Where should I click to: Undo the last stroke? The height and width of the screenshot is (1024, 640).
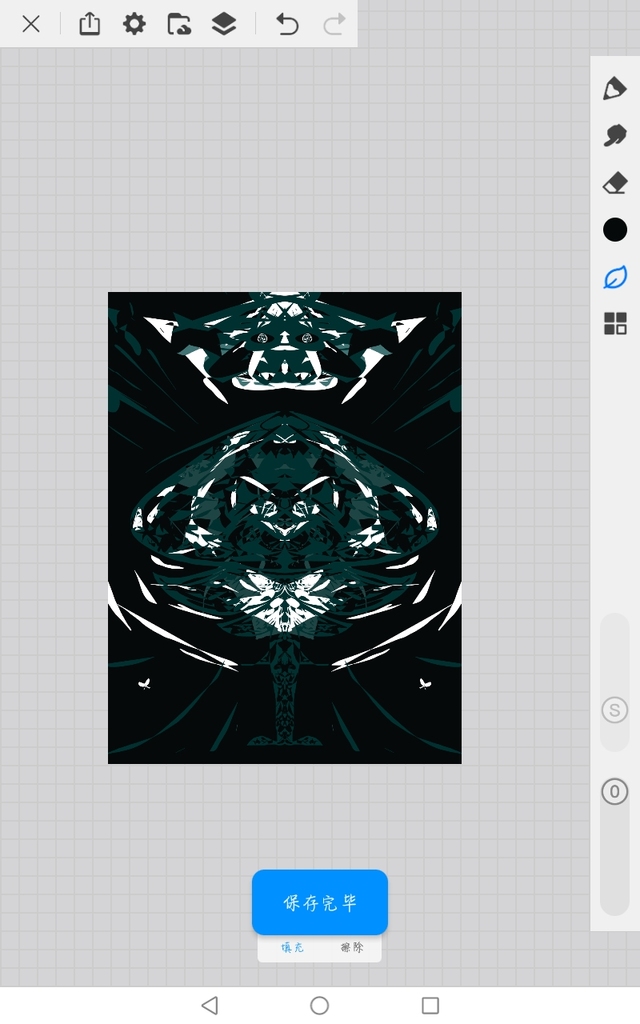[x=287, y=24]
